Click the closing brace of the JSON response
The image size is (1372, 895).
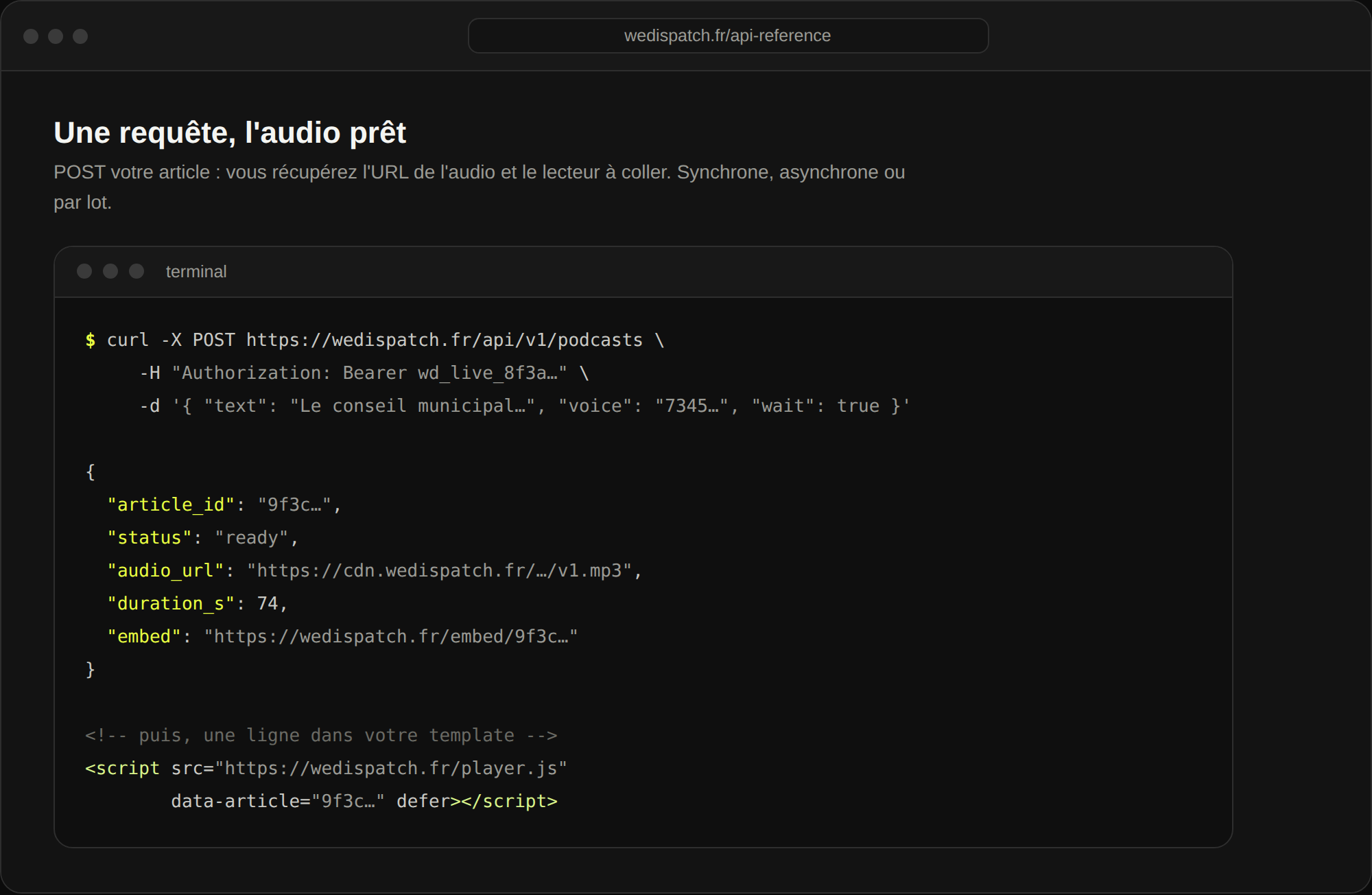pyautogui.click(x=91, y=670)
